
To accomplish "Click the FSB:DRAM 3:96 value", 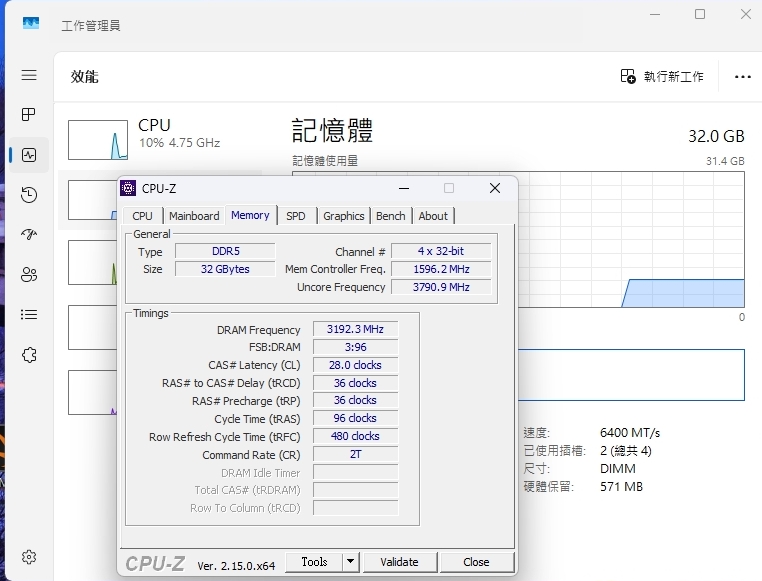I will point(356,347).
